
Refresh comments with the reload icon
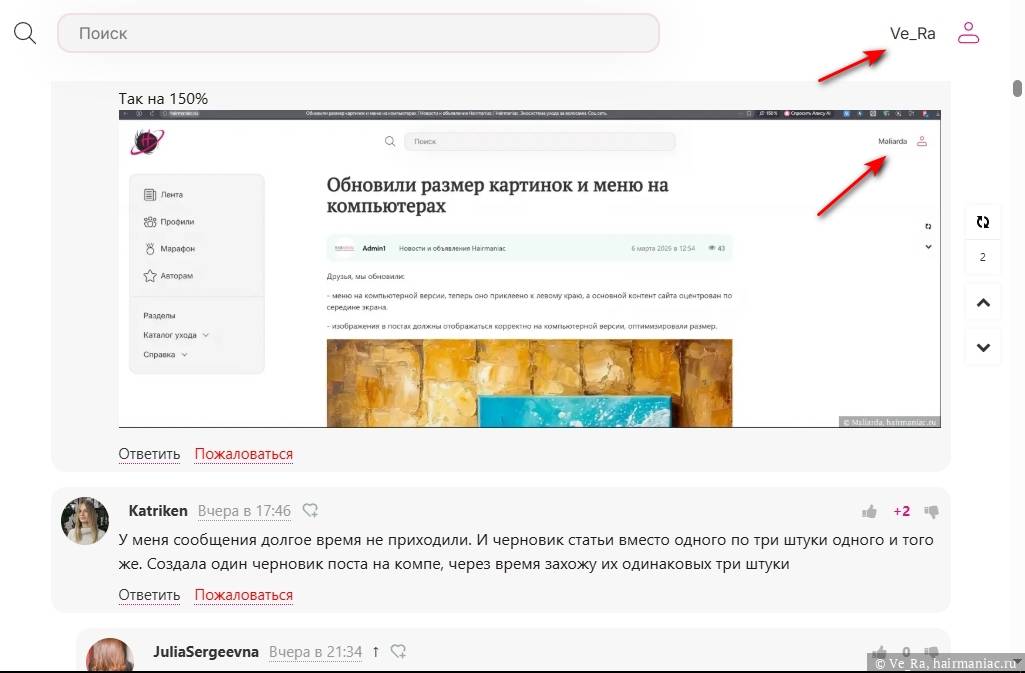click(x=983, y=222)
